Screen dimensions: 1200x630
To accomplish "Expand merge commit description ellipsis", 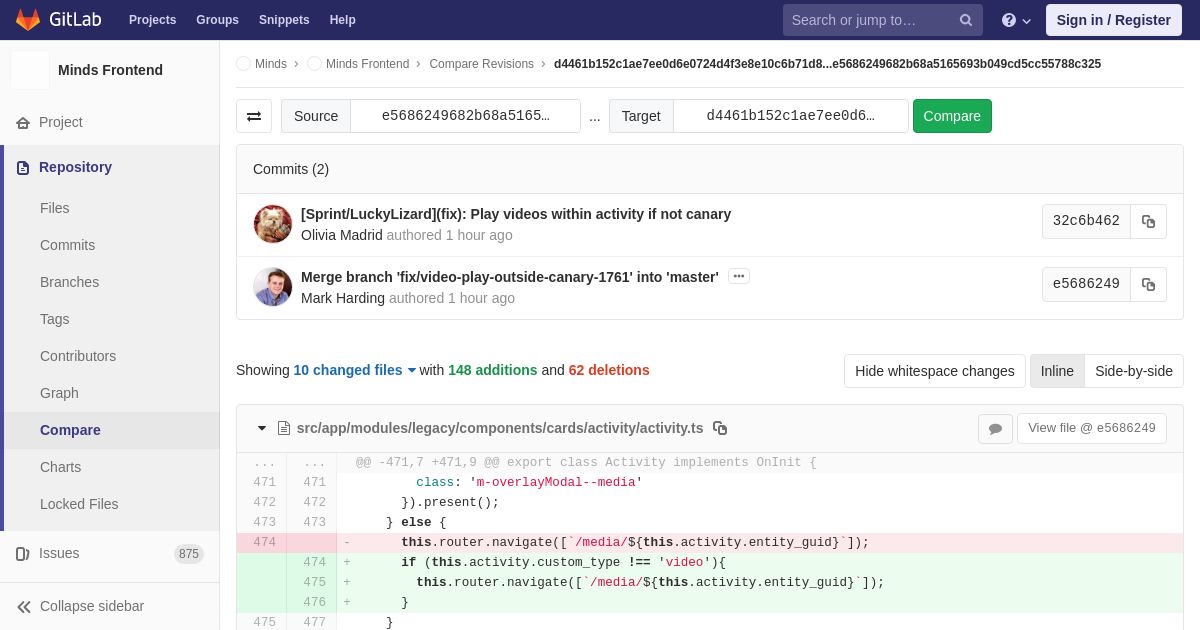I will (x=739, y=277).
